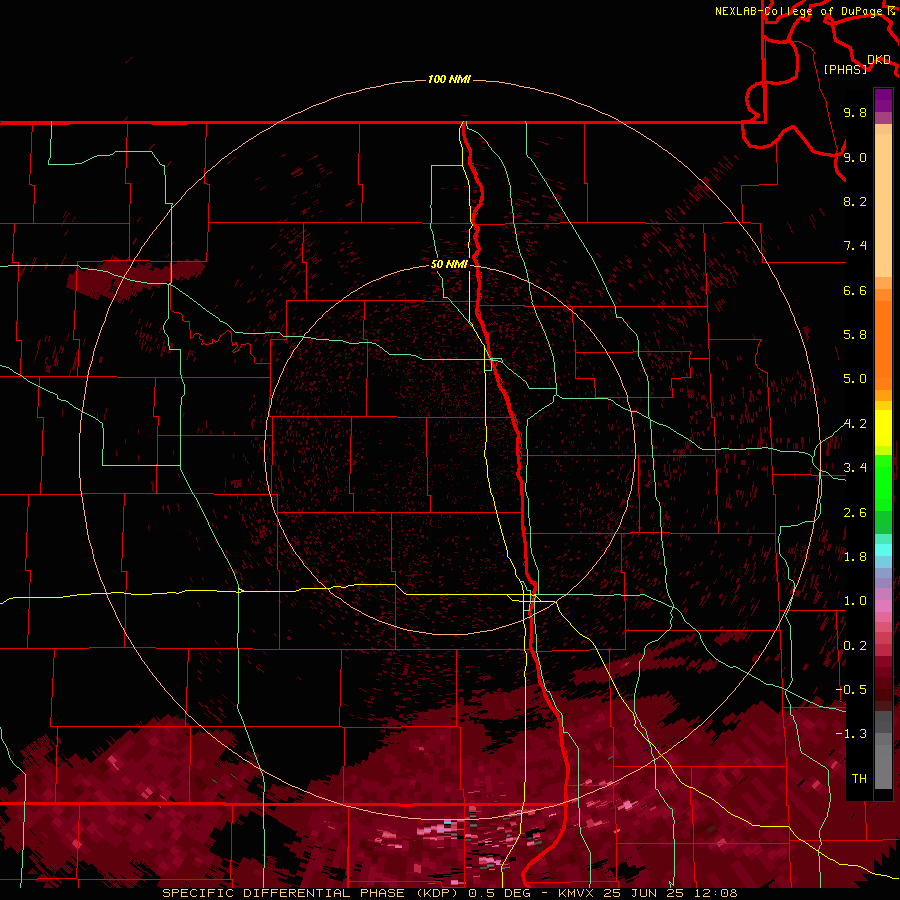Click the 1.8 value on color scale
Screen dimensions: 900x900
(x=855, y=557)
